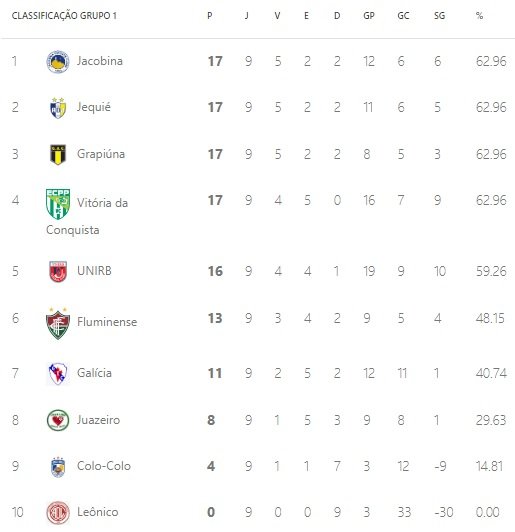Viewport: 515px width, 532px height.
Task: Click the Leônico round red logo
Action: [58, 512]
